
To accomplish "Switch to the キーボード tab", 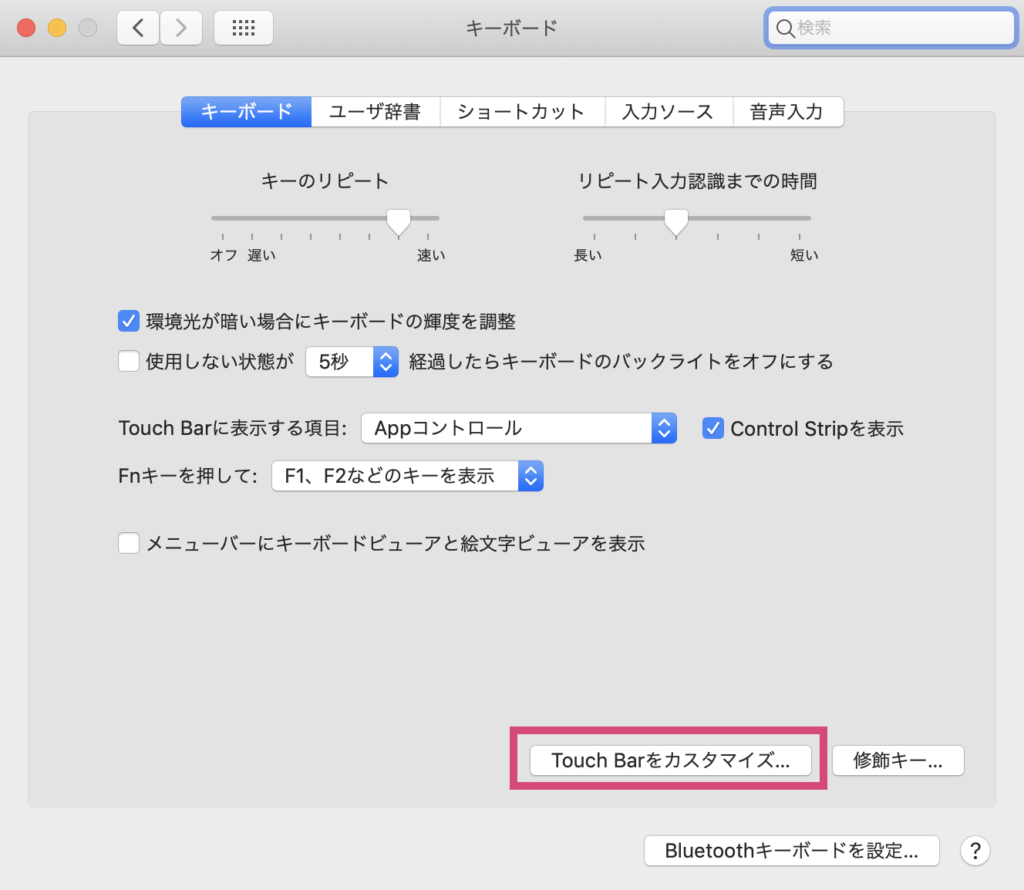I will 246,112.
